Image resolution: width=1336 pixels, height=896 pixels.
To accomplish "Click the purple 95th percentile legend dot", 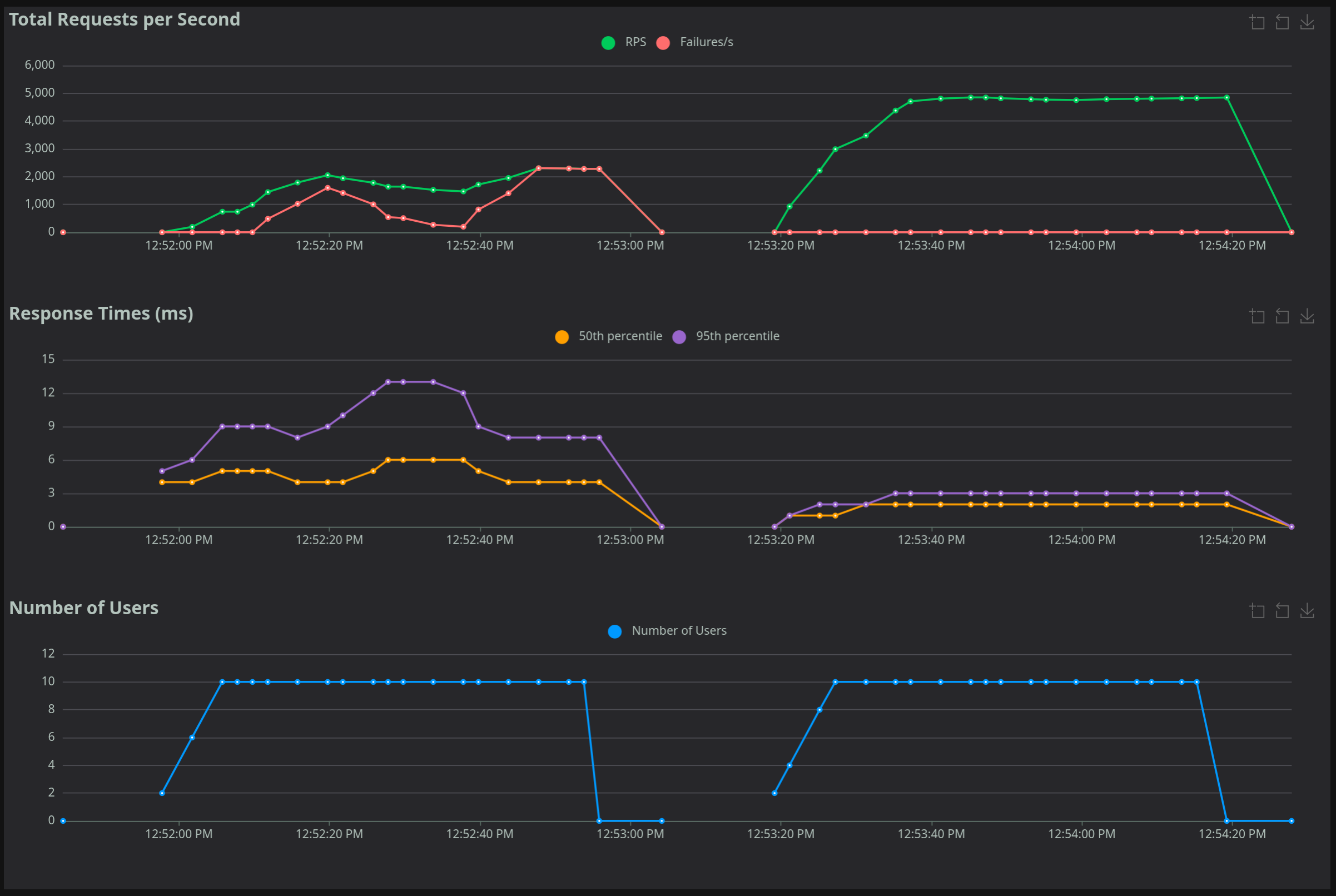I will (x=679, y=337).
